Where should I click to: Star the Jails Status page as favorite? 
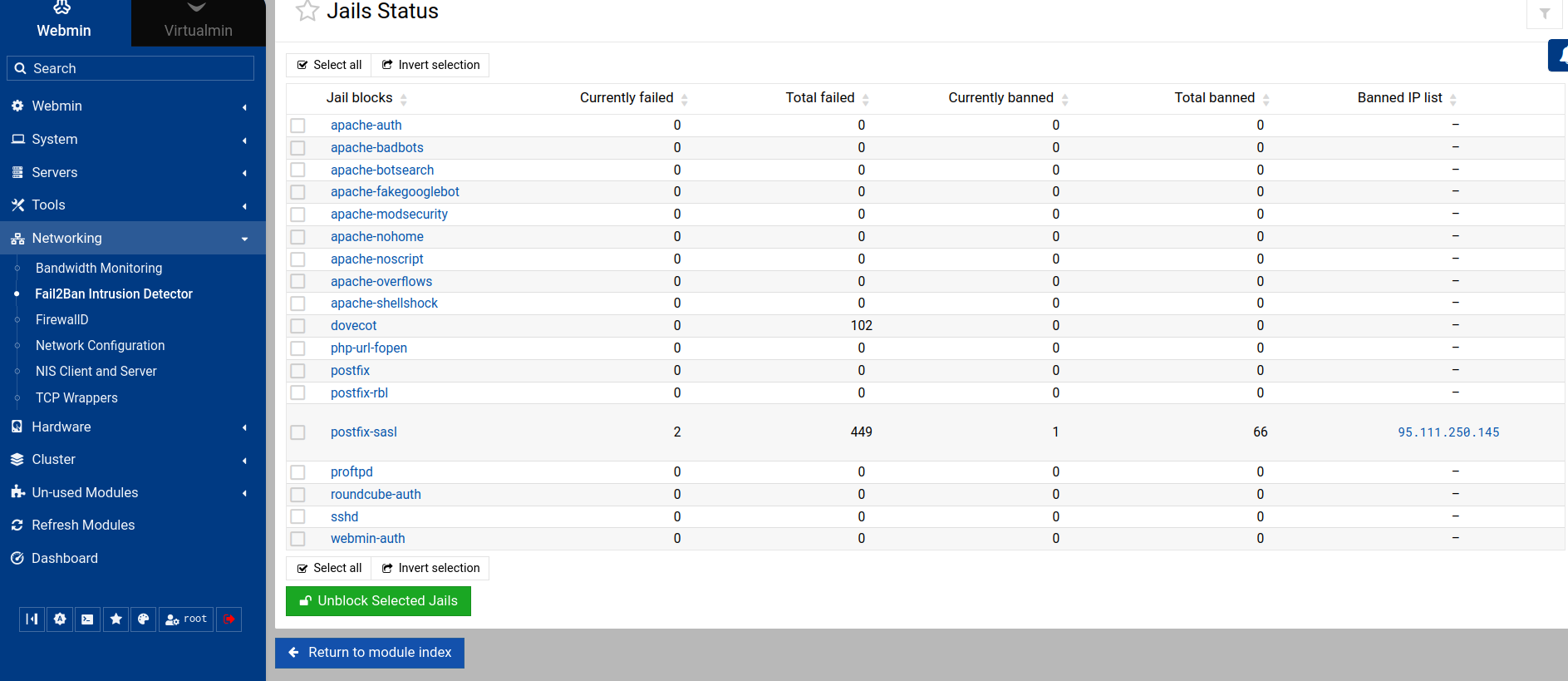pos(307,12)
